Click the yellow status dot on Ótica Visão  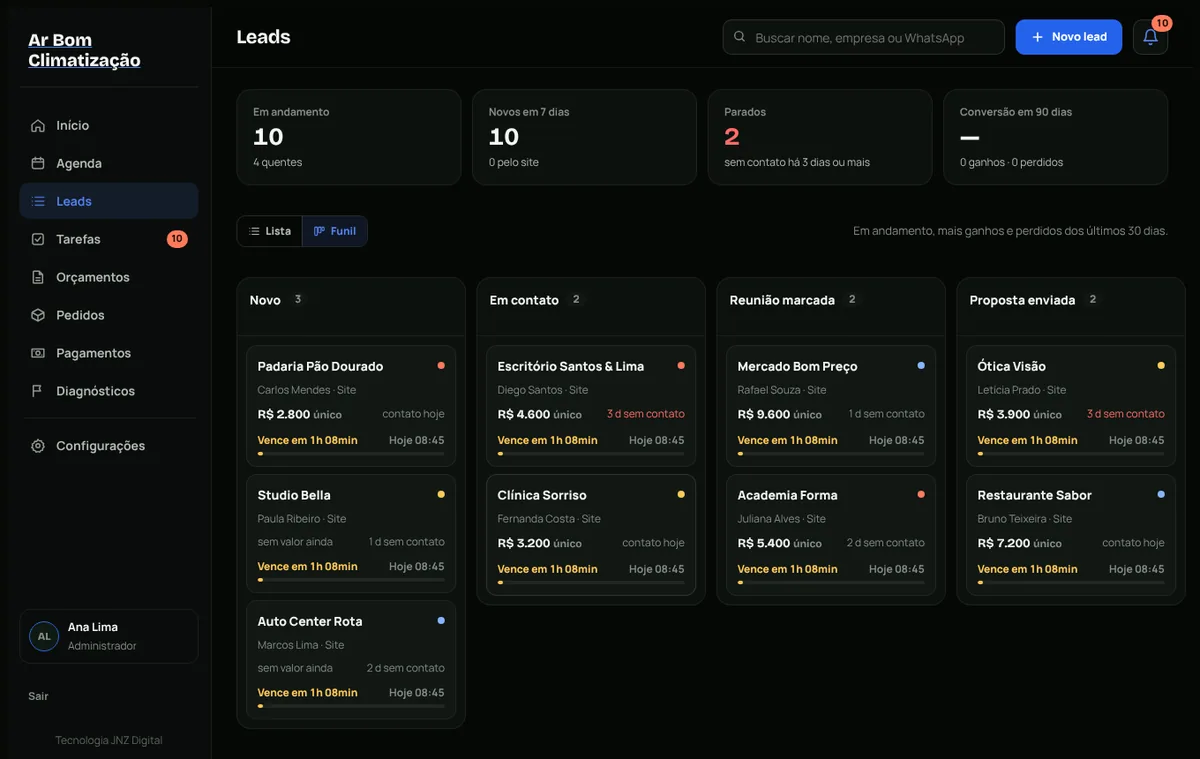[x=1161, y=366]
